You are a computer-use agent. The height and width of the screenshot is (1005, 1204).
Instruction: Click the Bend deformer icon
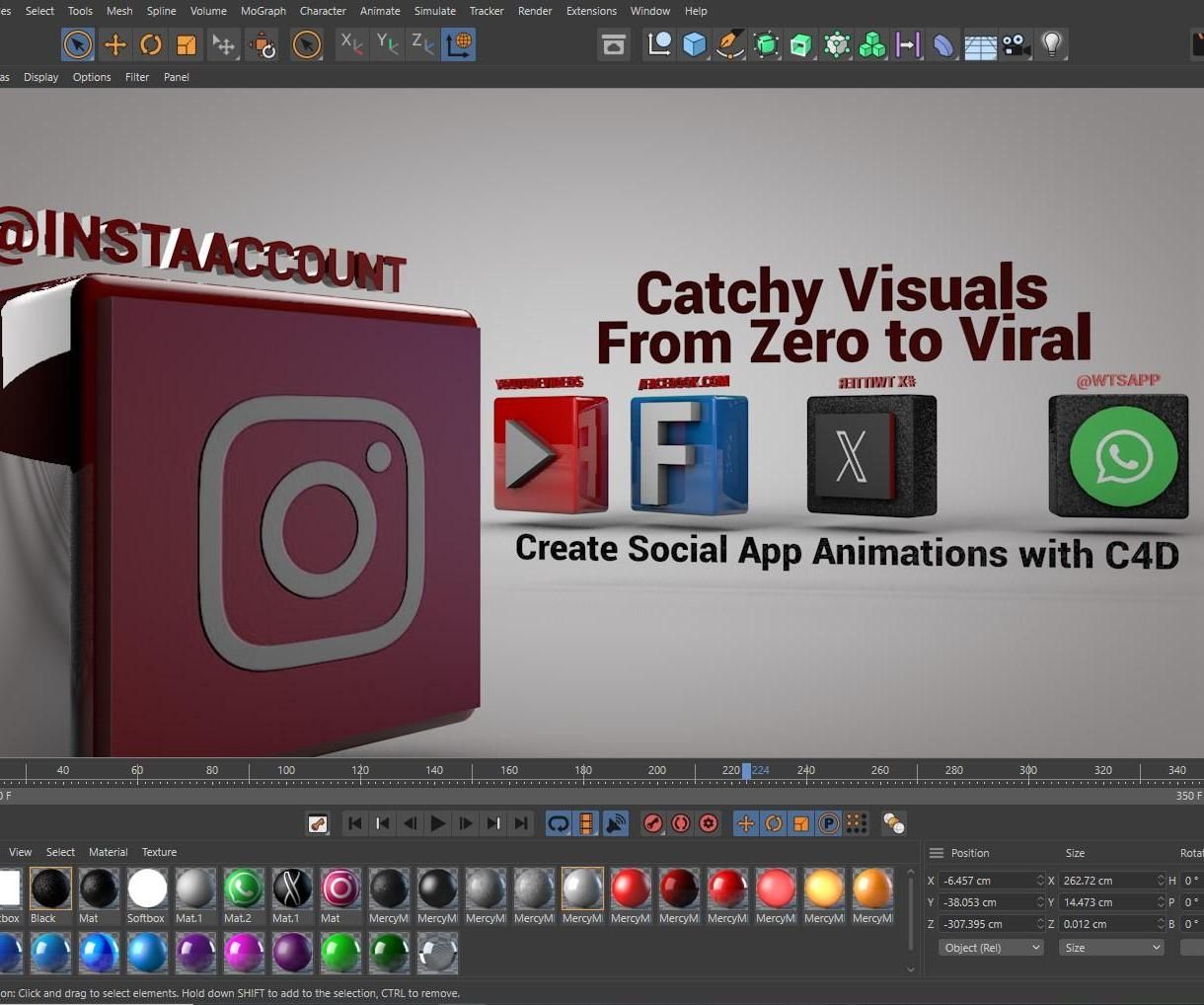944,44
